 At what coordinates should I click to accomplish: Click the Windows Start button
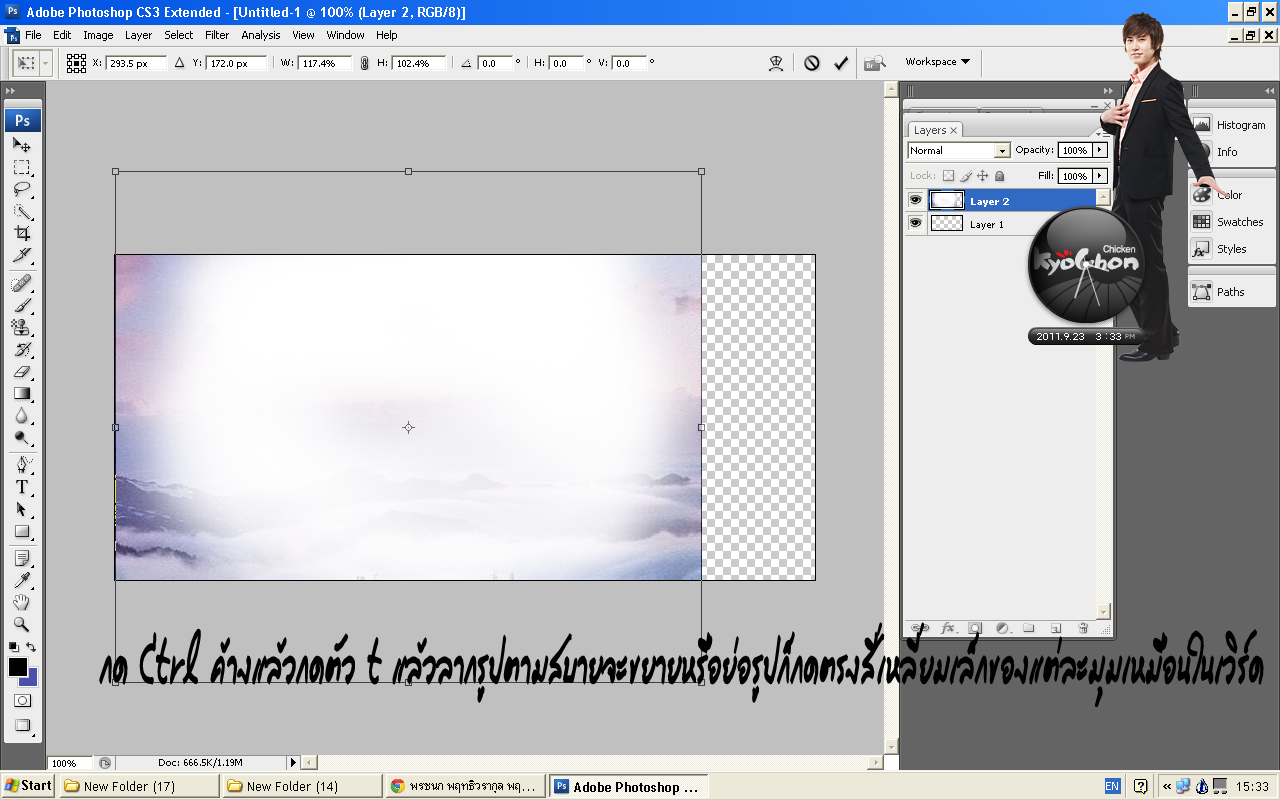(x=28, y=786)
